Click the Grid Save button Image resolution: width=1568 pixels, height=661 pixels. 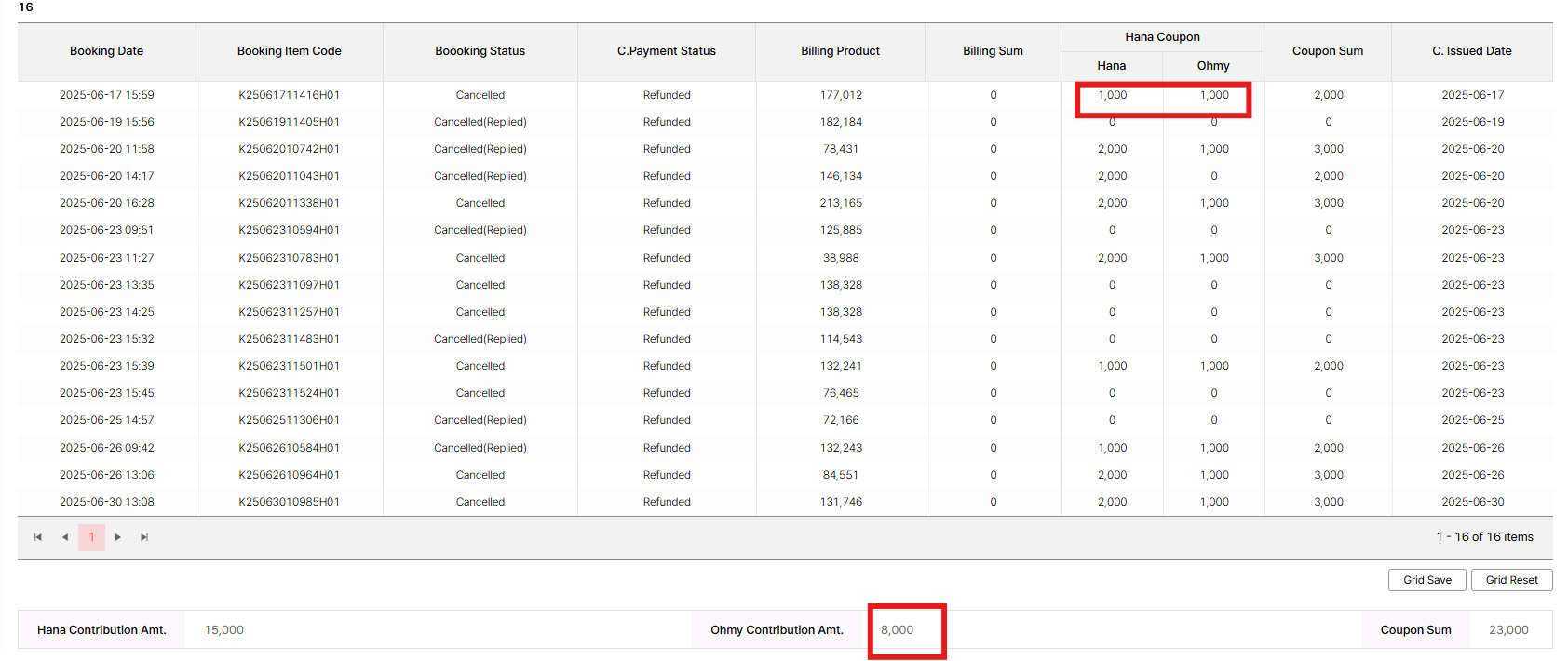[x=1427, y=580]
